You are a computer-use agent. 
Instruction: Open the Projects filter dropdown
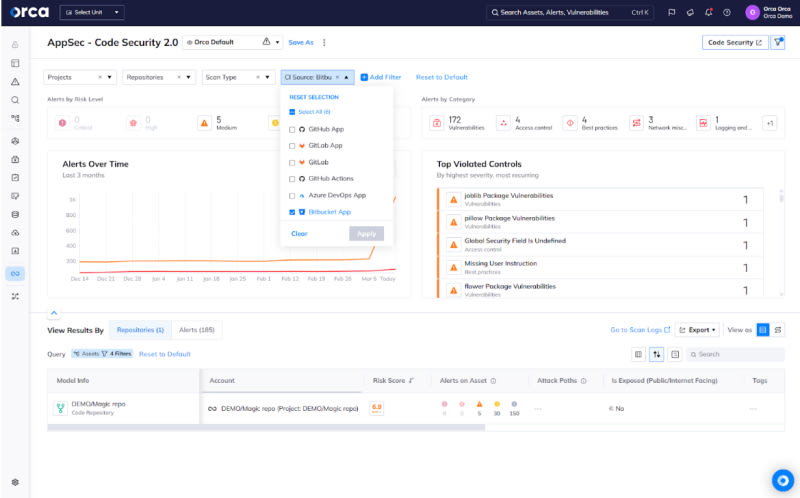[80, 77]
